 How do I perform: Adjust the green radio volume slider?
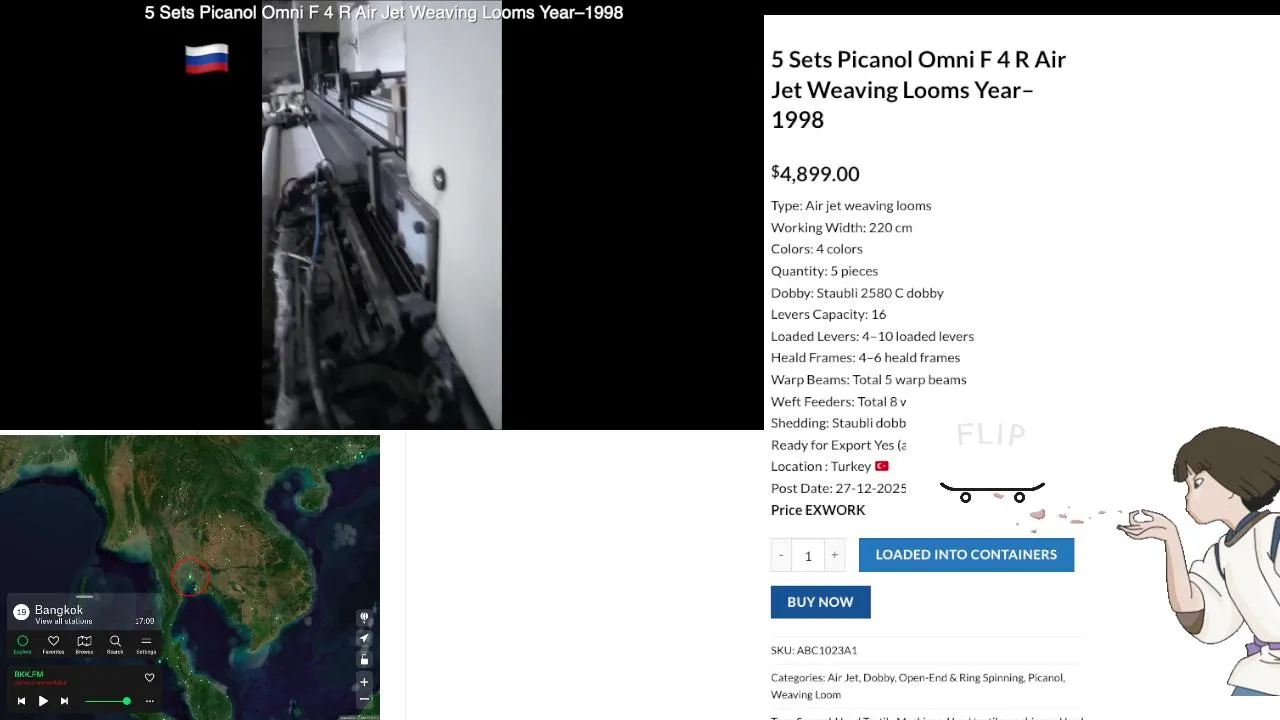108,701
